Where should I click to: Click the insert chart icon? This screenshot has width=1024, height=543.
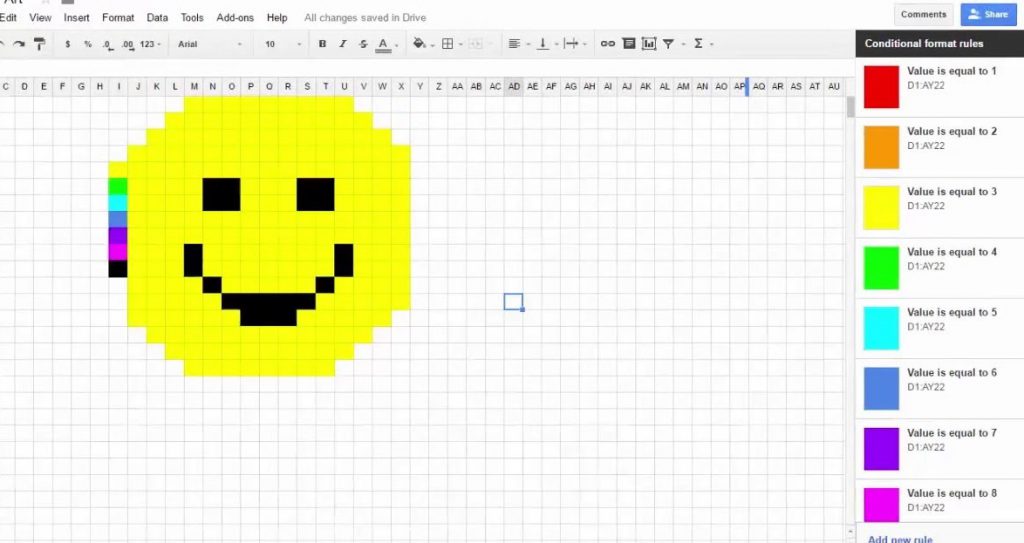tap(649, 44)
